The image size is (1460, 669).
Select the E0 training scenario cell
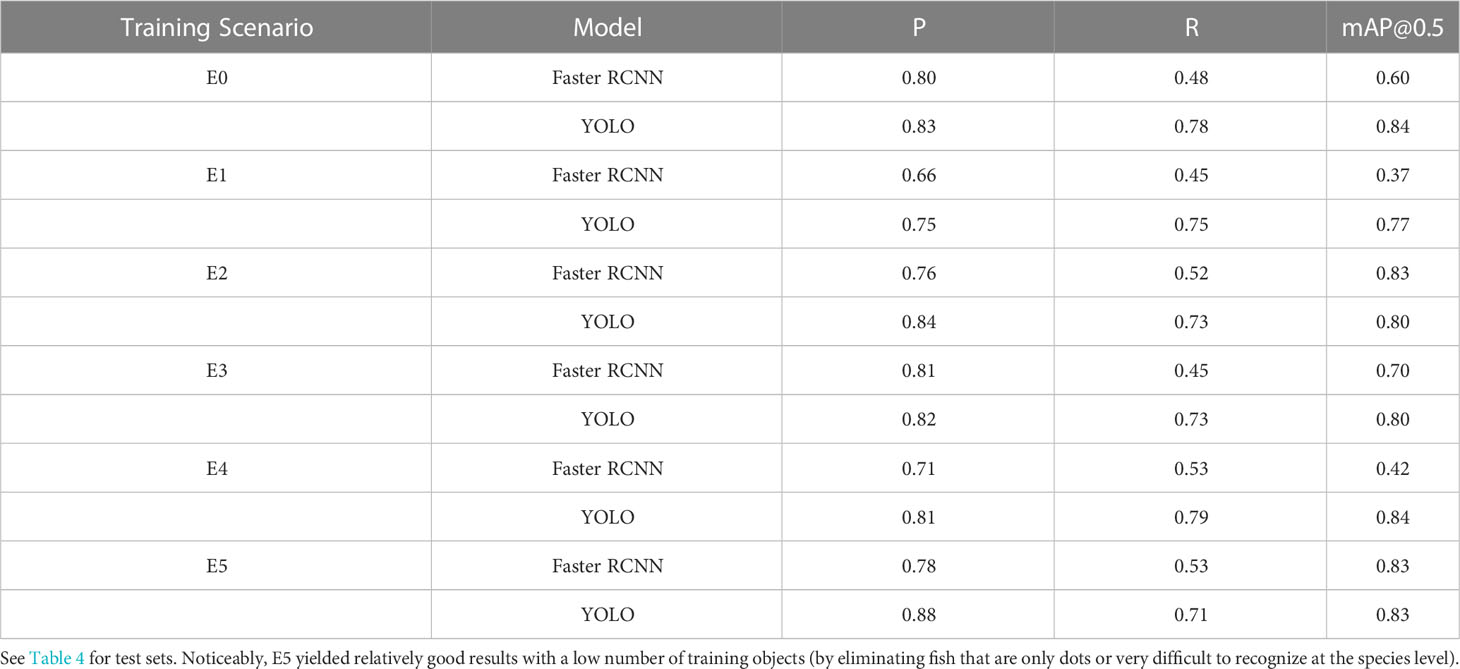[216, 77]
